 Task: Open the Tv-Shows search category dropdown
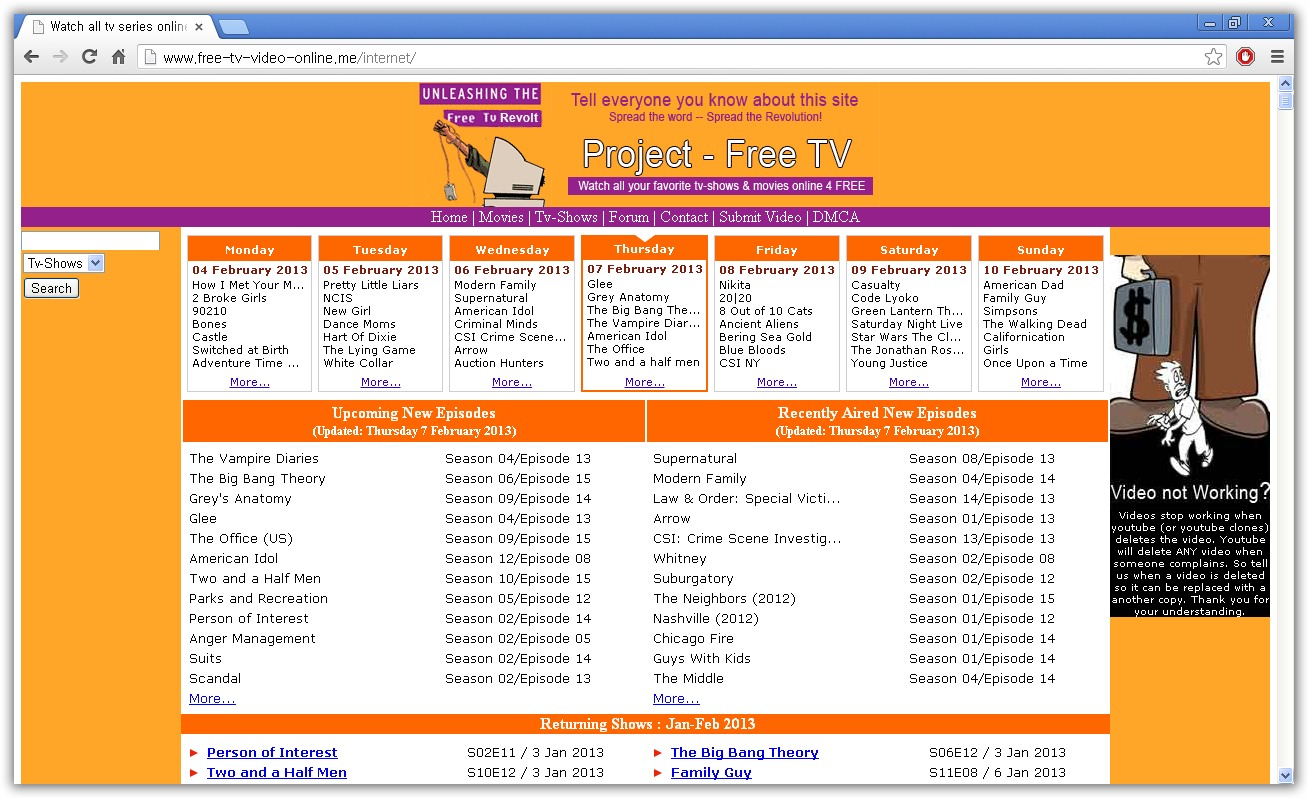click(x=64, y=263)
